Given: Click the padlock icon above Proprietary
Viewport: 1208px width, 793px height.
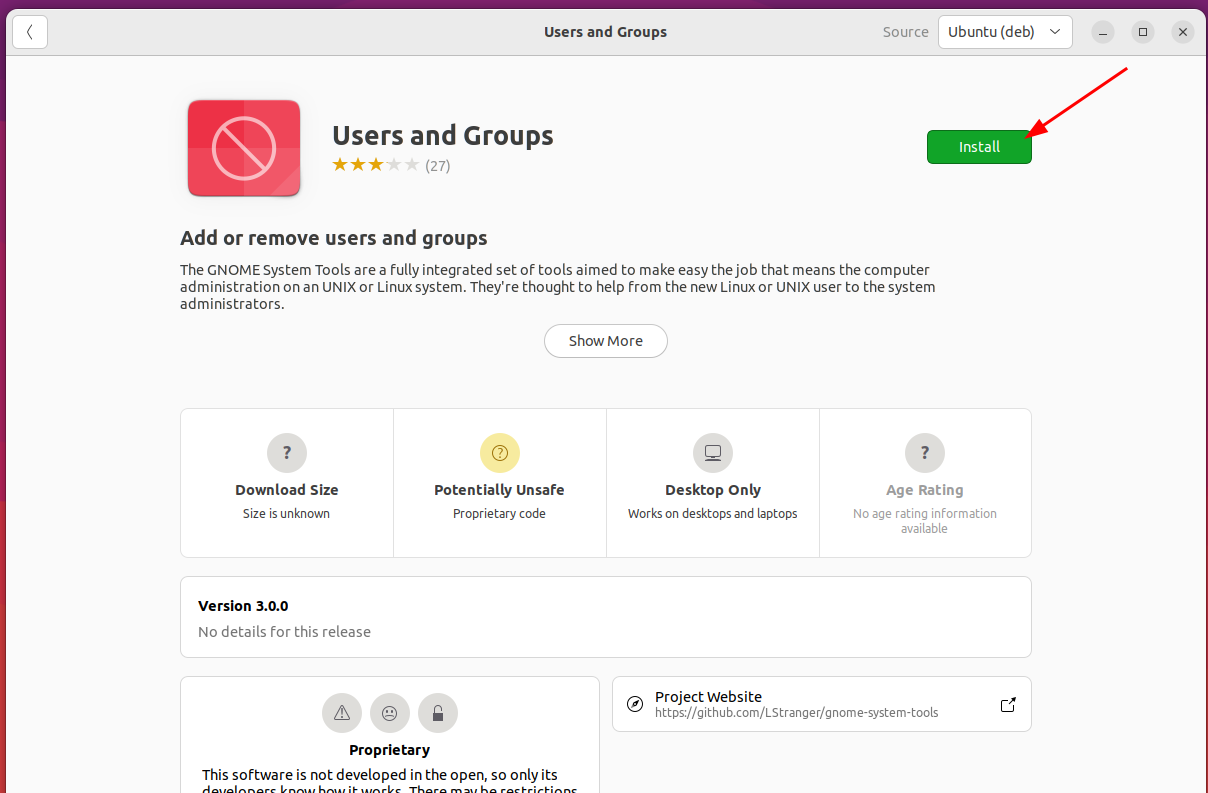Looking at the screenshot, I should point(437,712).
